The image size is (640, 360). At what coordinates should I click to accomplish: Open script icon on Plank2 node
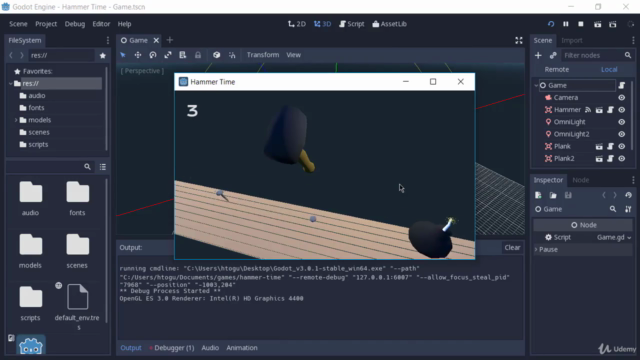click(610, 158)
